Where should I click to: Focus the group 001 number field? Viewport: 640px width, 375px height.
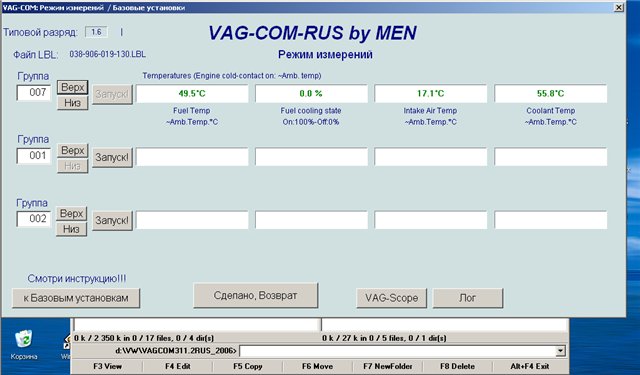click(33, 155)
